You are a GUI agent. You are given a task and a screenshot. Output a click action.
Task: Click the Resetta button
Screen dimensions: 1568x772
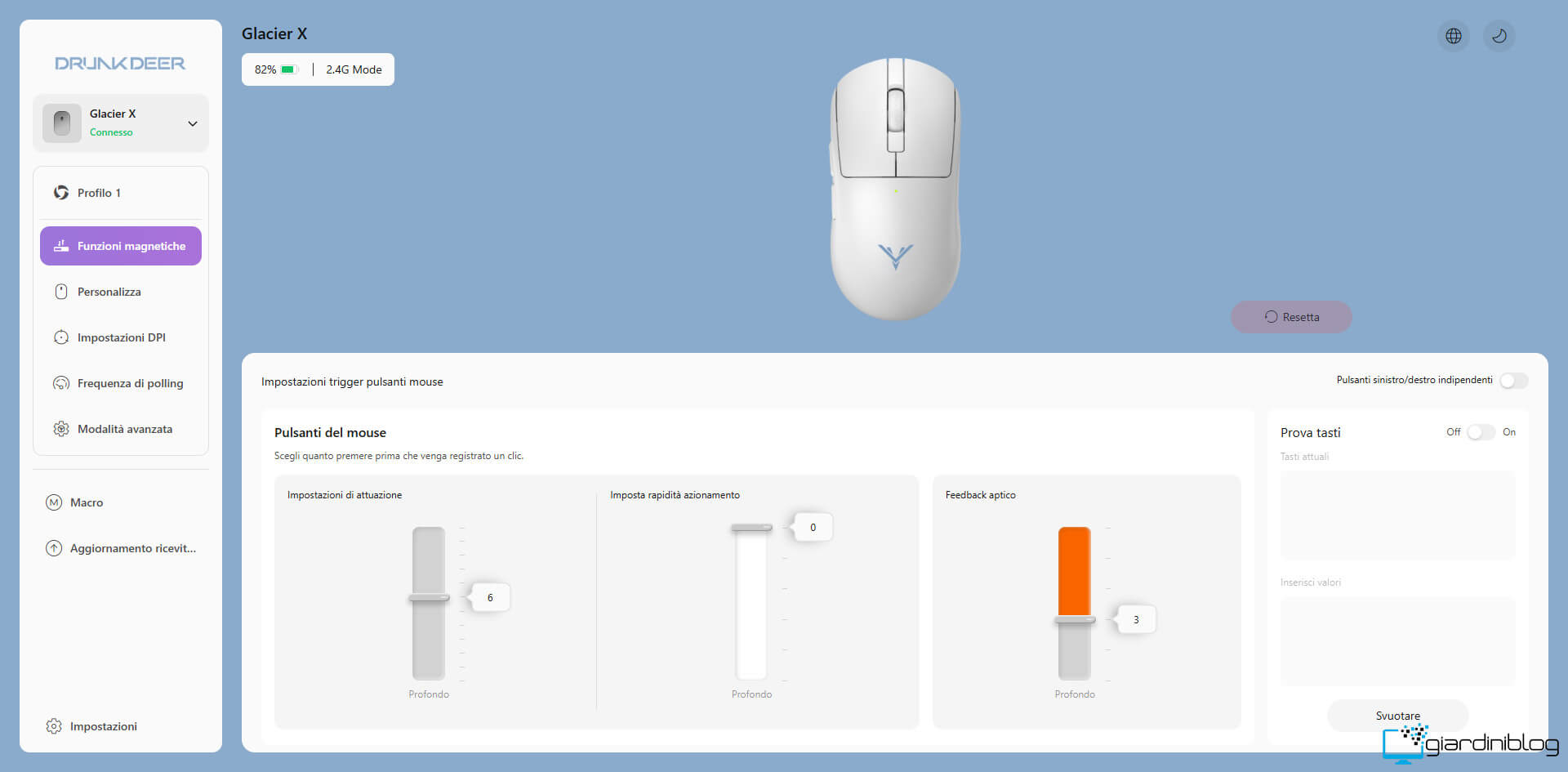[1291, 317]
